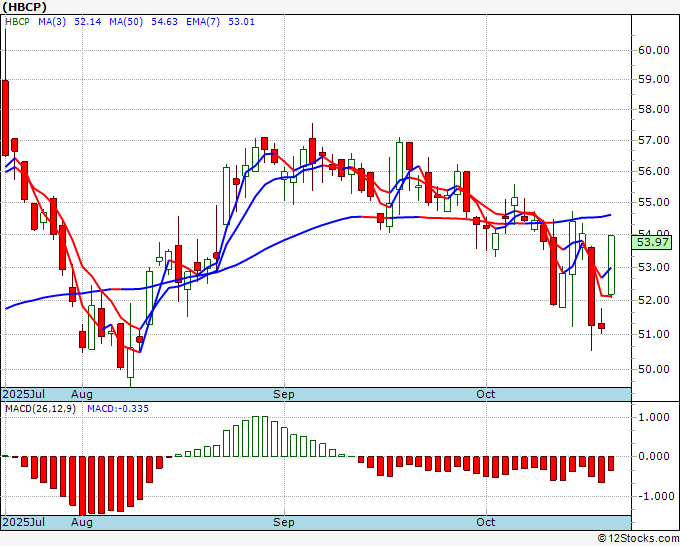Click the 1.000 MACD axis label
This screenshot has width=680, height=546.
pyautogui.click(x=654, y=418)
